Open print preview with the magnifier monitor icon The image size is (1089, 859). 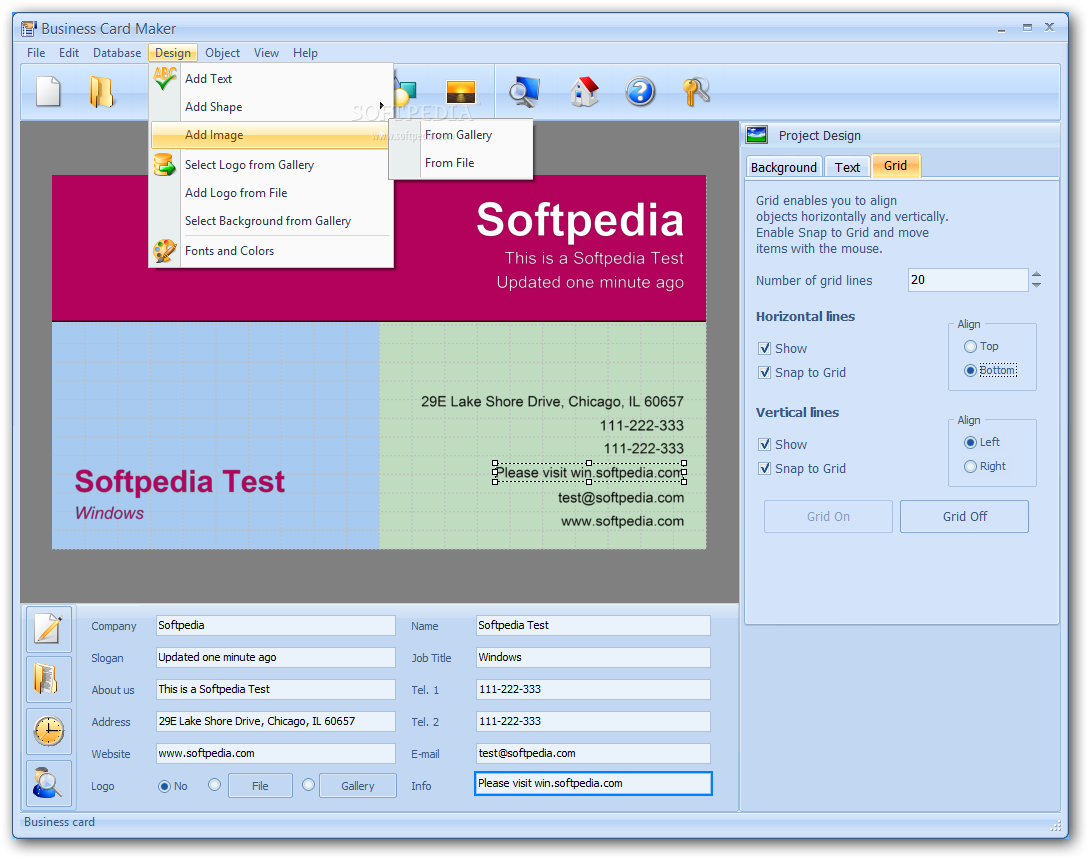pos(524,92)
